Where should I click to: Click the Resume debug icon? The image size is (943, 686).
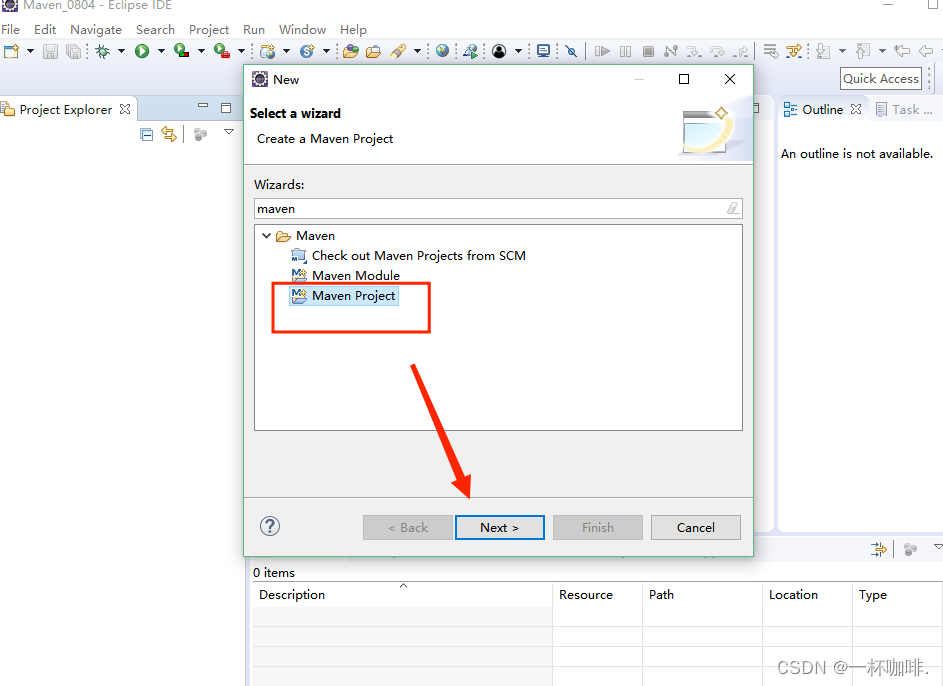click(x=602, y=51)
